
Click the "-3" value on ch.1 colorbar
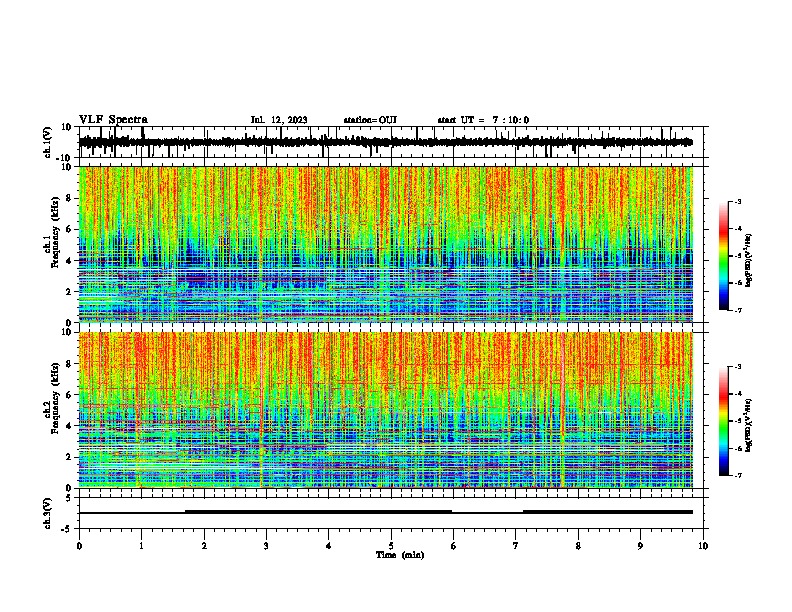[x=738, y=201]
